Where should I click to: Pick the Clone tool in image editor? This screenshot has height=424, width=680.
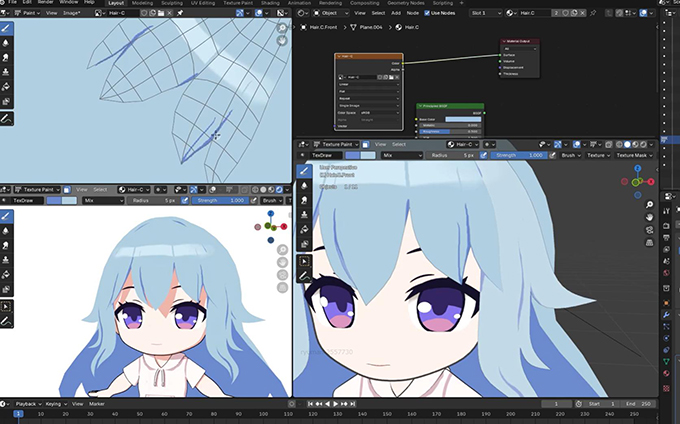(x=7, y=72)
